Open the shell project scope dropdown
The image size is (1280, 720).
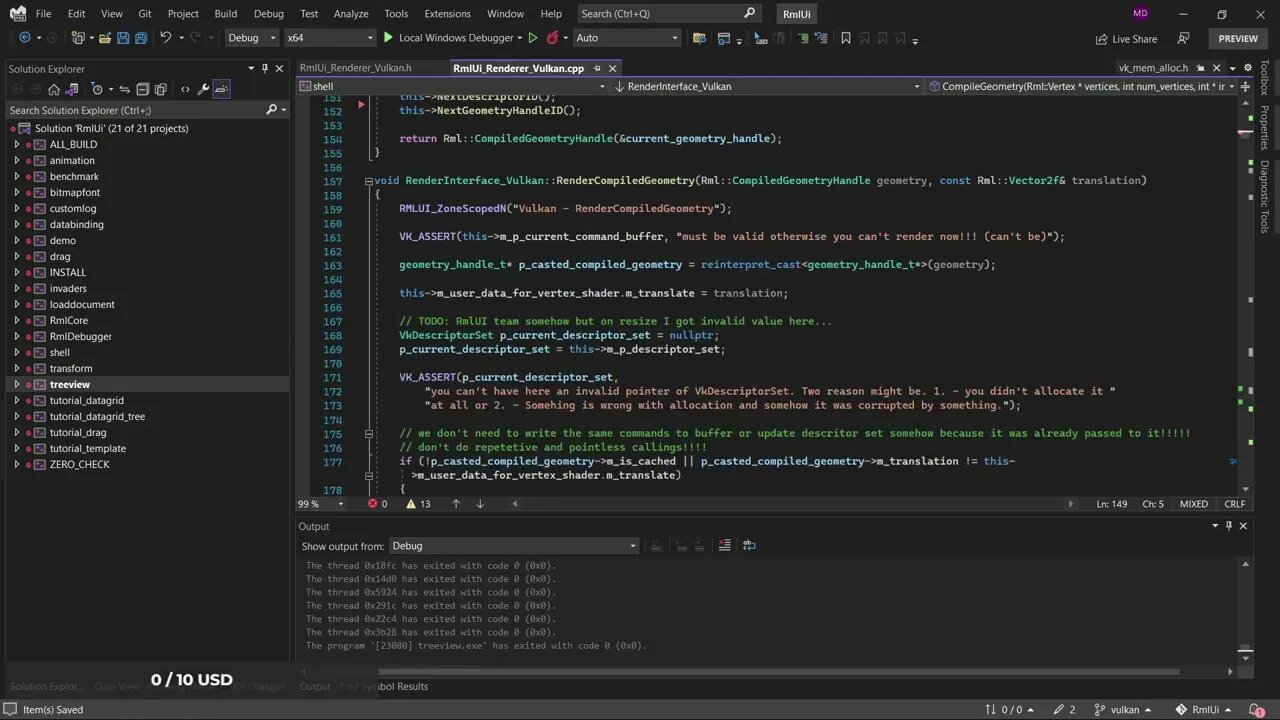453,86
